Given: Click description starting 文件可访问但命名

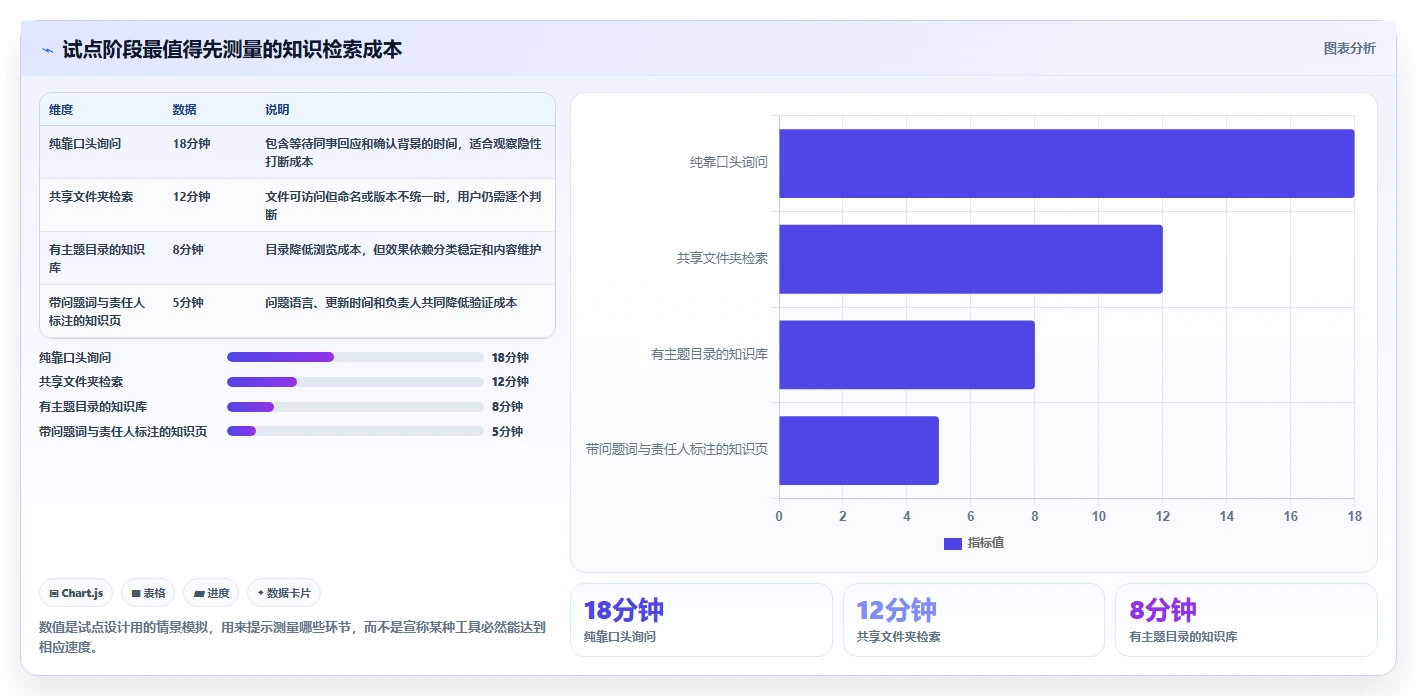Looking at the screenshot, I should click(403, 205).
